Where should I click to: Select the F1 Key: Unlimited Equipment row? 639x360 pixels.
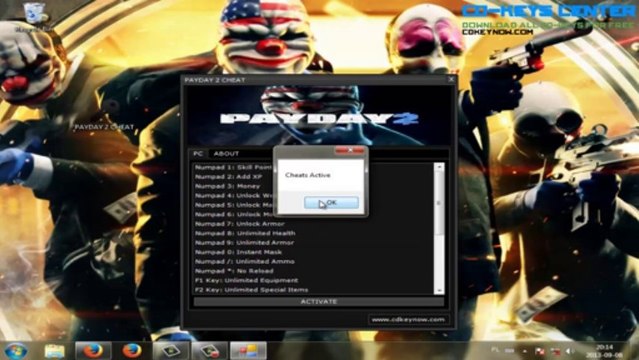pos(247,280)
